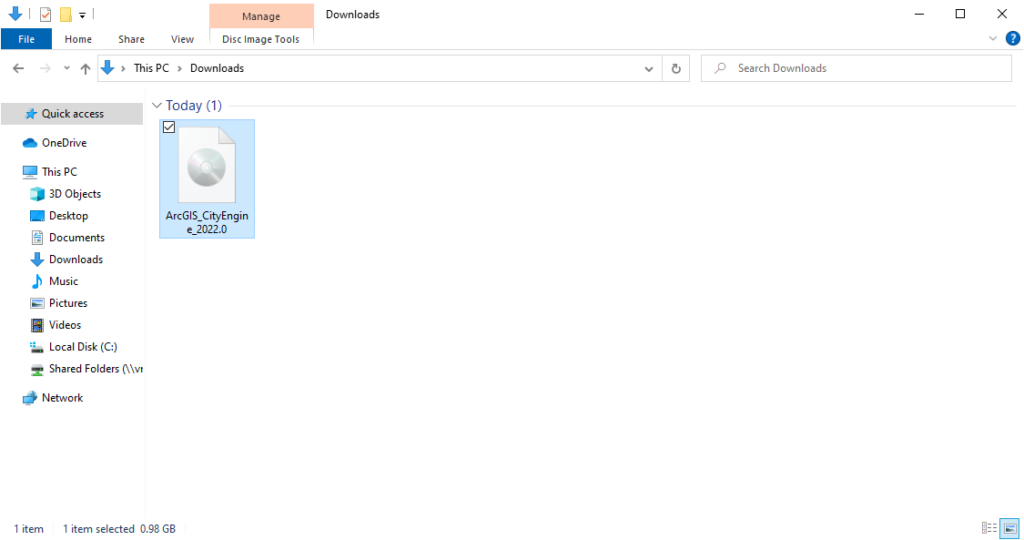The image size is (1024, 540).
Task: Open the Disc Image Tools tab
Action: pos(261,39)
